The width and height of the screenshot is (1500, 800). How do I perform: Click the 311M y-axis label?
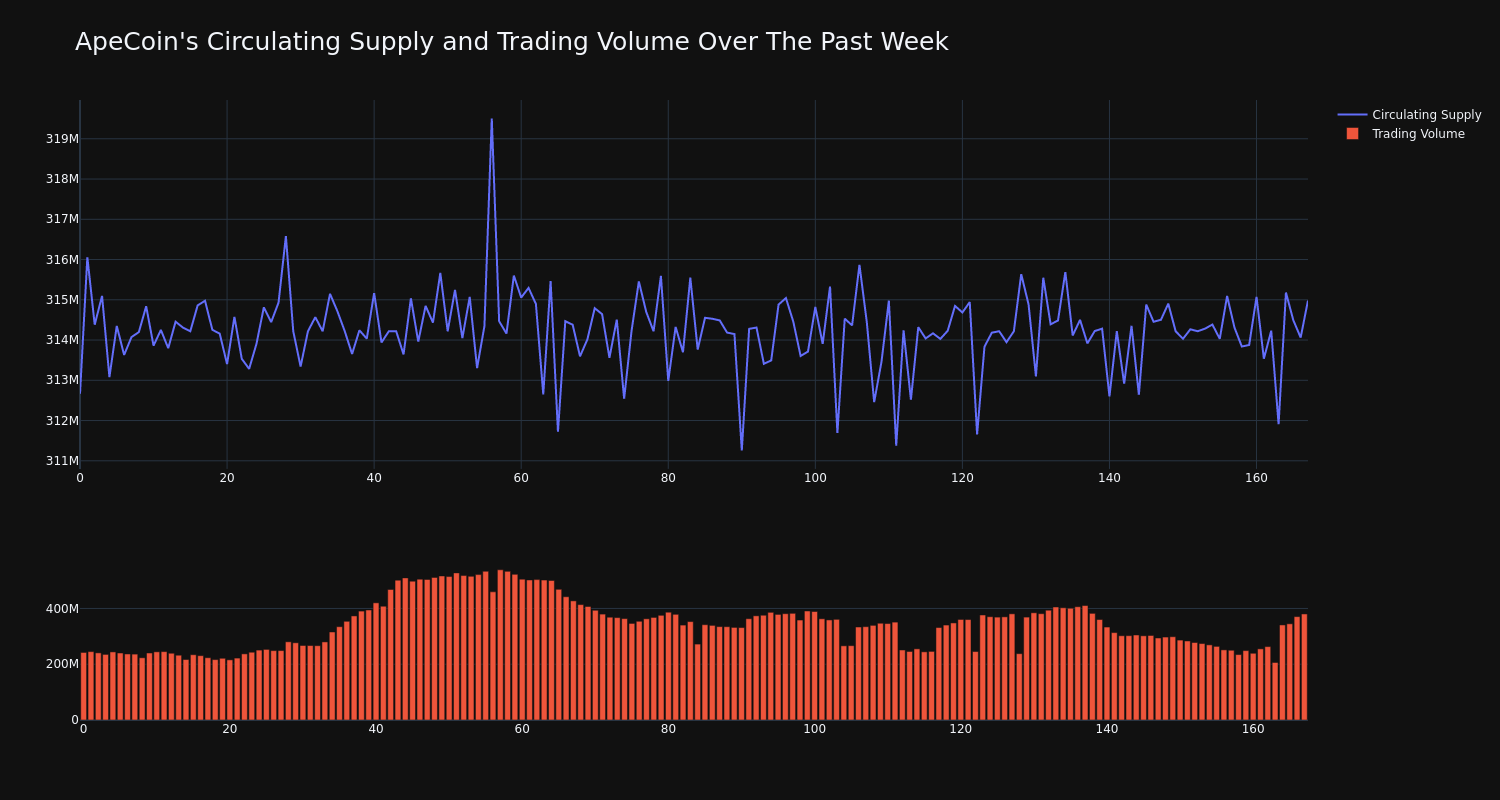62,461
